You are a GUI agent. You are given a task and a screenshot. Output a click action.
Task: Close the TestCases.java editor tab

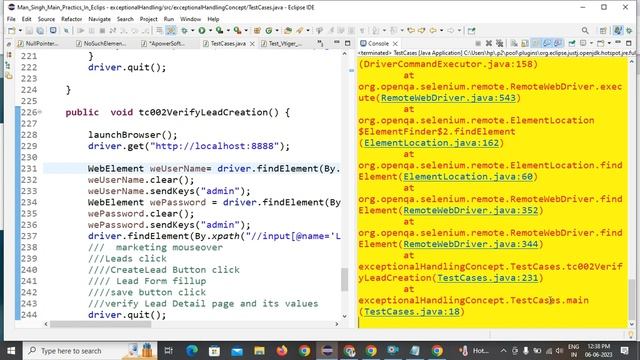252,43
